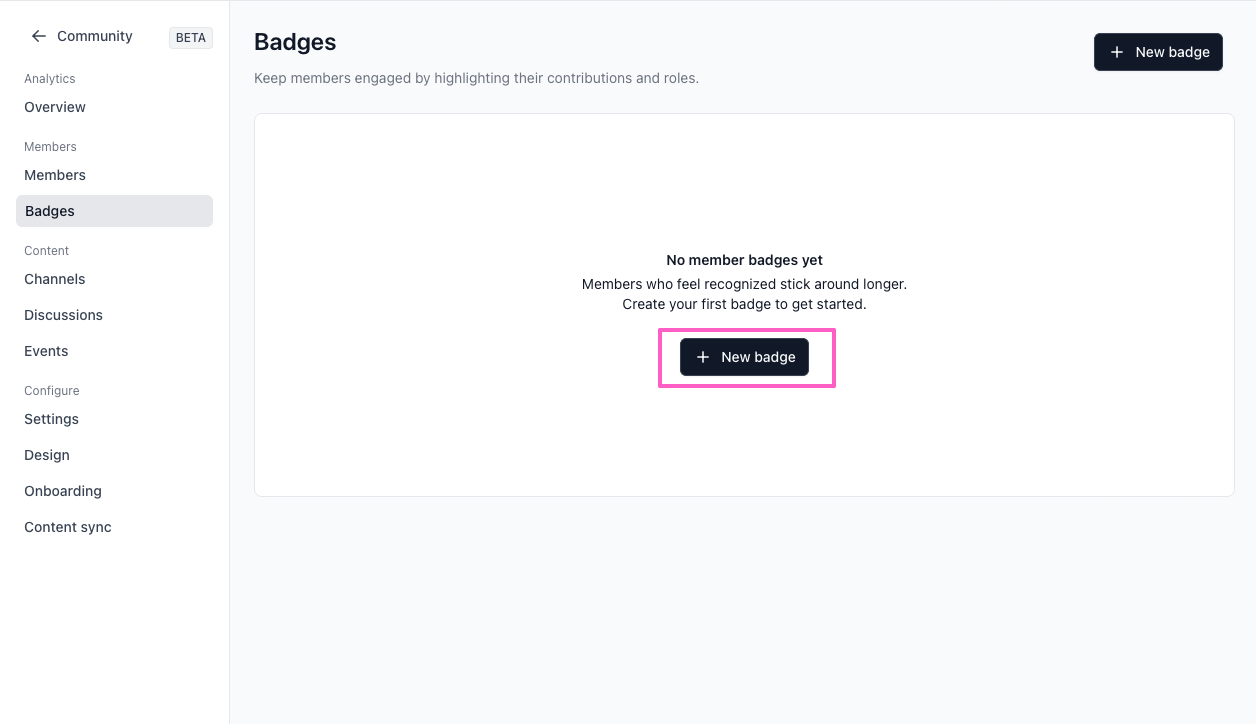Viewport: 1256px width, 724px height.
Task: Click the "No member badges yet" message
Action: [x=744, y=260]
